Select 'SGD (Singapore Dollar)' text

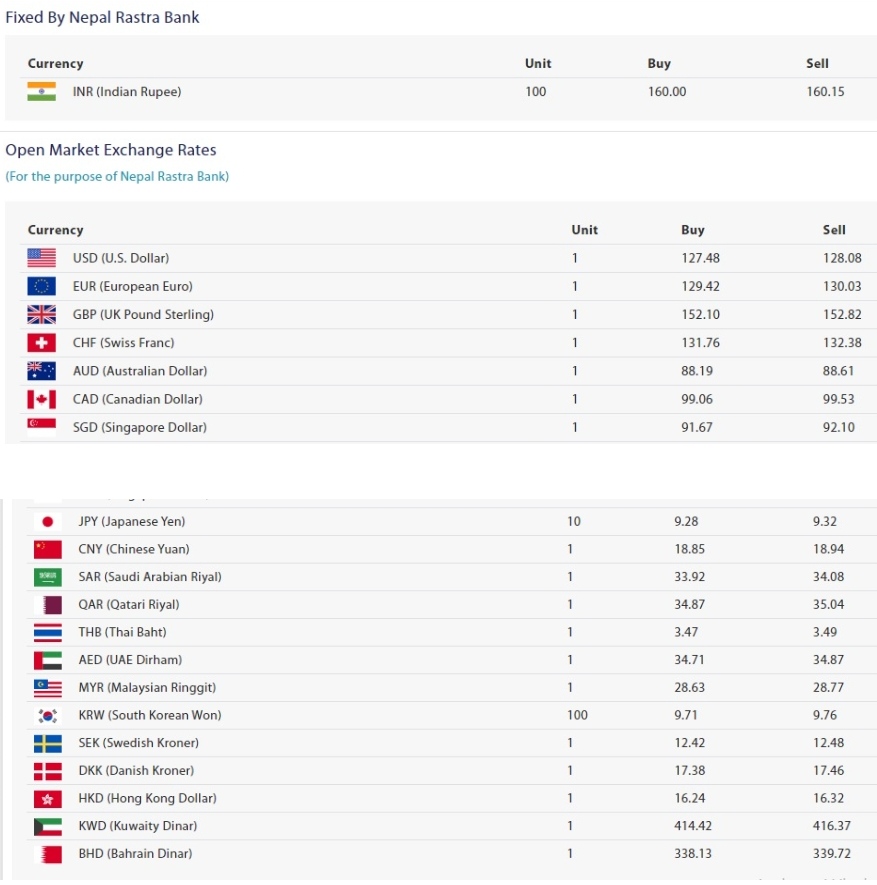click(140, 427)
